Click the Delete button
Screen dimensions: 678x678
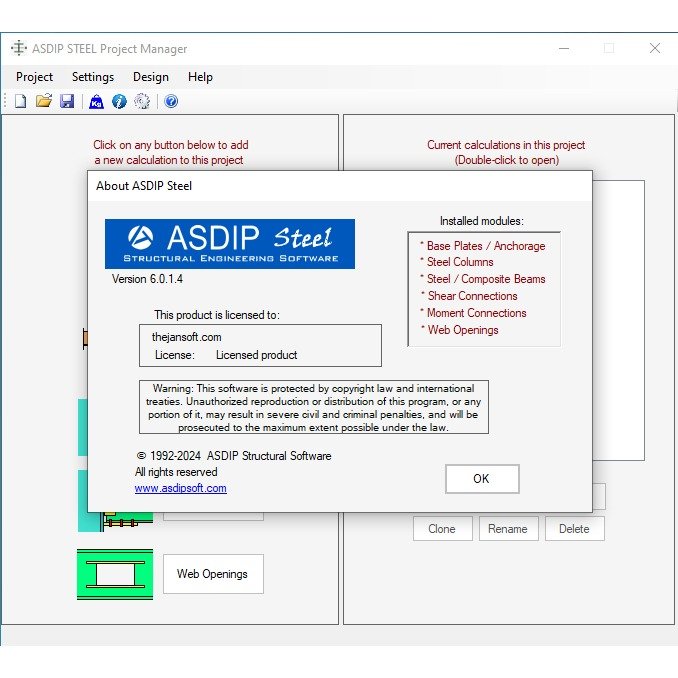pos(575,529)
